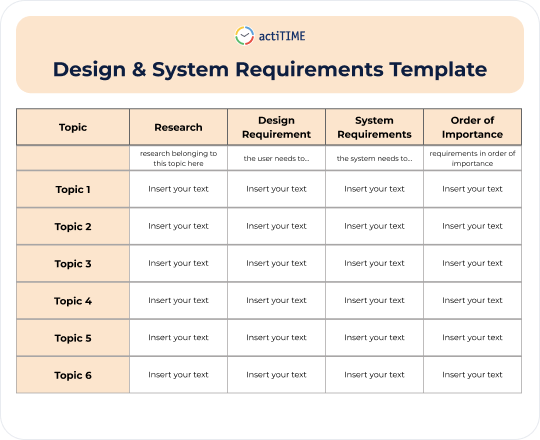Click Topic 4 System Requirements text cell
This screenshot has width=540, height=440.
[374, 301]
